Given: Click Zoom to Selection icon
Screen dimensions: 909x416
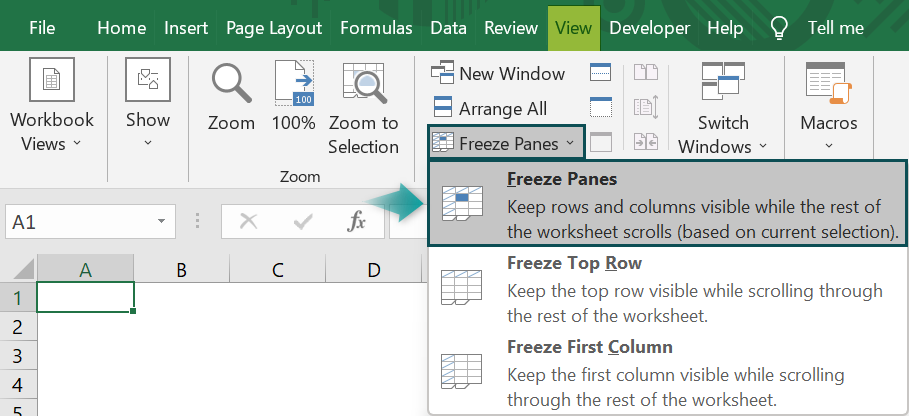Looking at the screenshot, I should click(x=364, y=82).
